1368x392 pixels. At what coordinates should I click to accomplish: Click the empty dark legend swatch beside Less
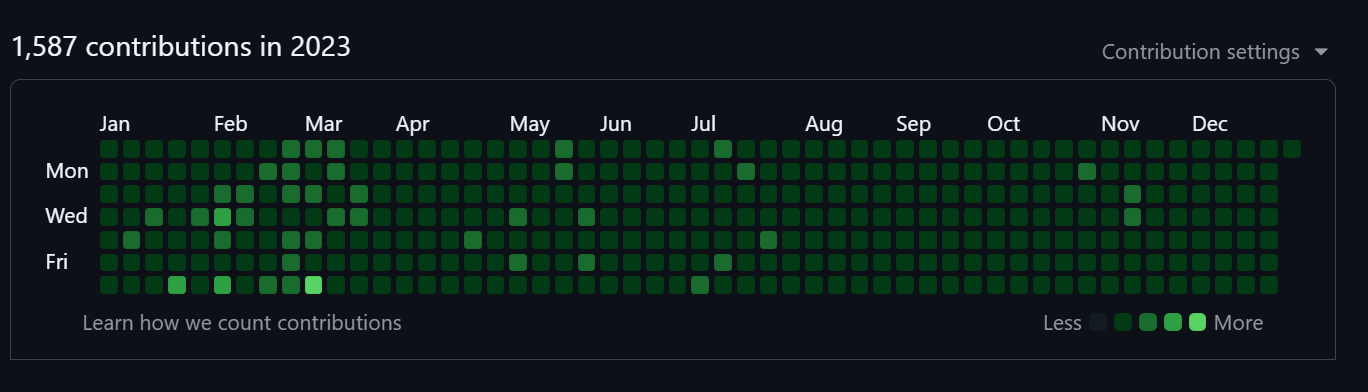[1099, 322]
